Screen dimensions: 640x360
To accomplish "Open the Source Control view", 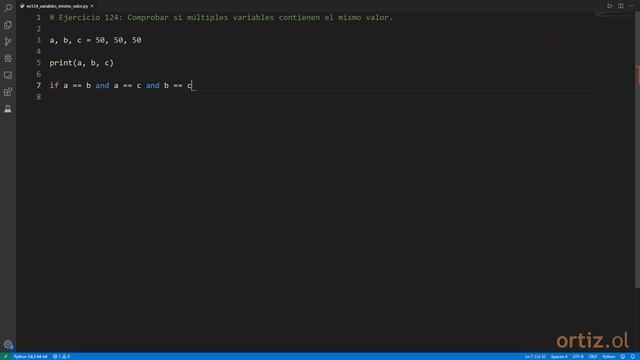I will 8,42.
